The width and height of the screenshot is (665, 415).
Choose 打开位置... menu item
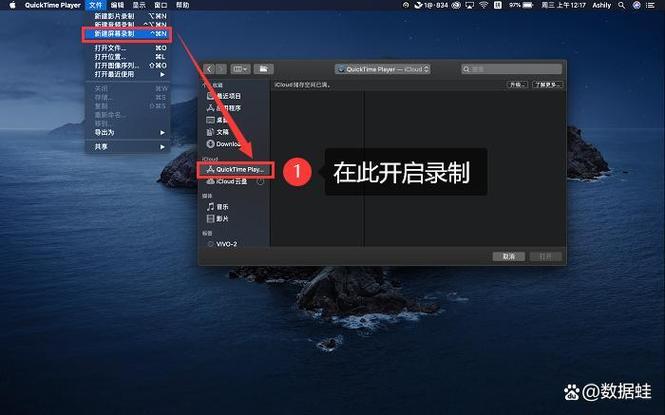click(128, 57)
